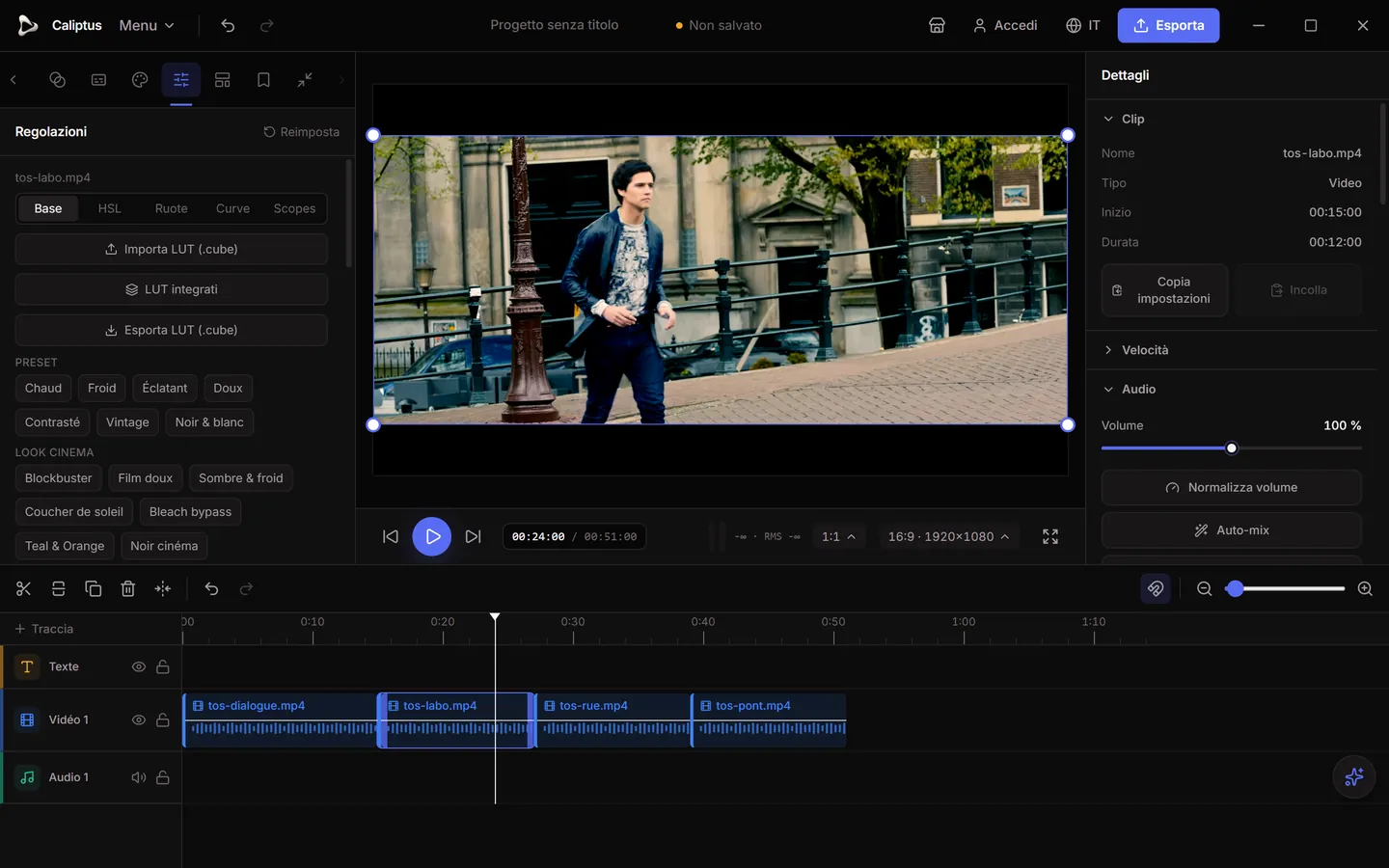Screen dimensions: 1389x868
Task: Click the Normalizza volume button
Action: 1232,487
